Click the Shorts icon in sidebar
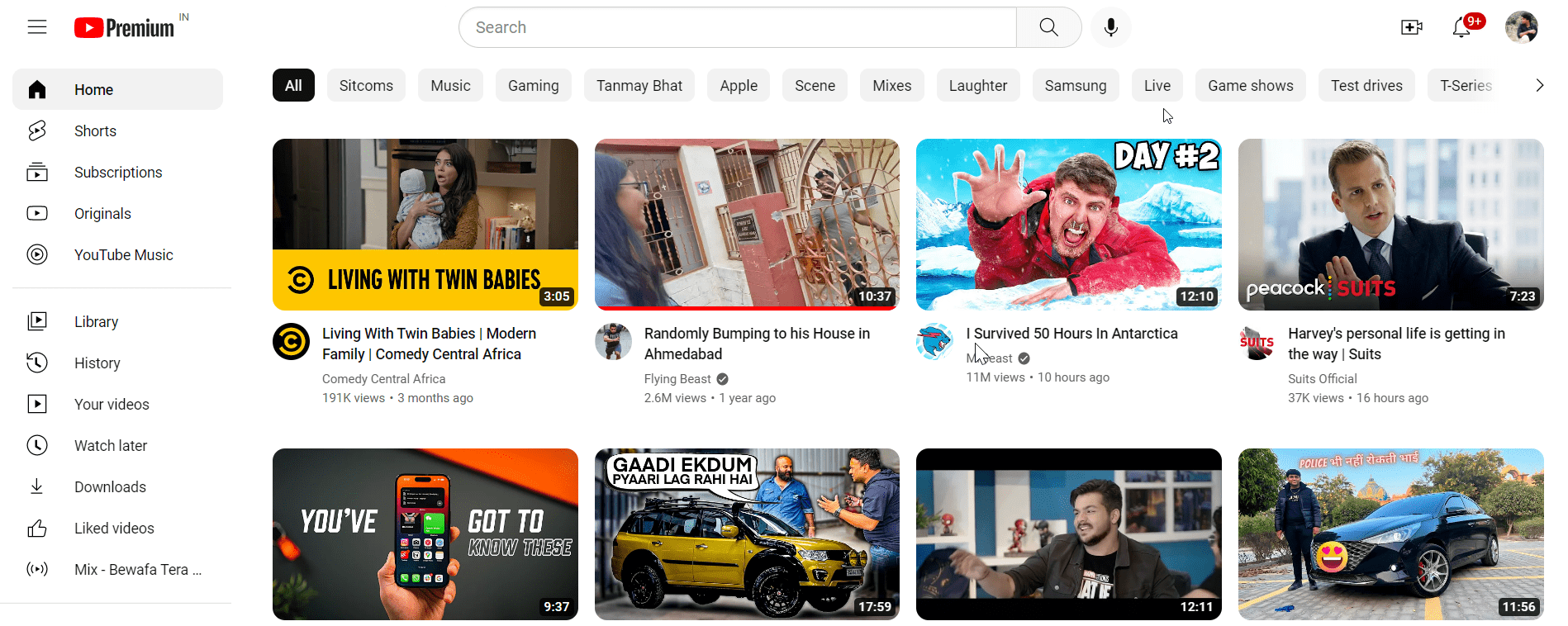The image size is (1568, 626). [x=37, y=130]
